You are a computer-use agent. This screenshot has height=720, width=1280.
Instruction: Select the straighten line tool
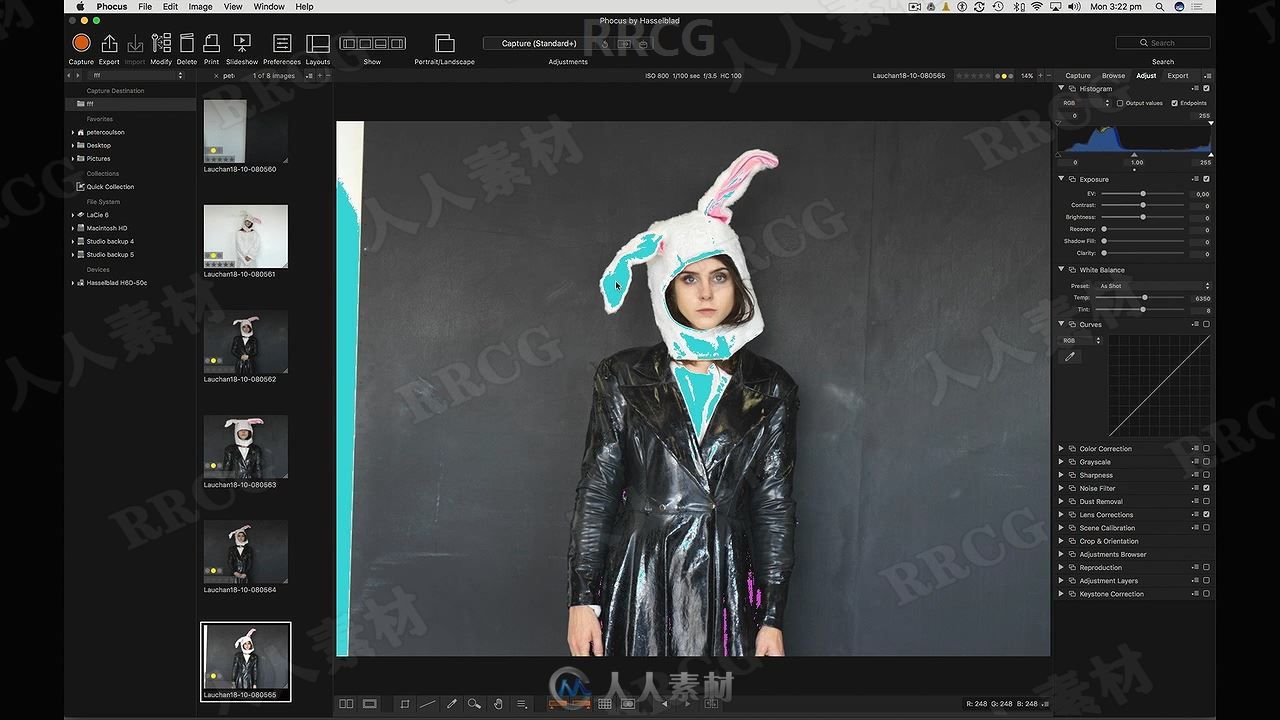click(428, 704)
